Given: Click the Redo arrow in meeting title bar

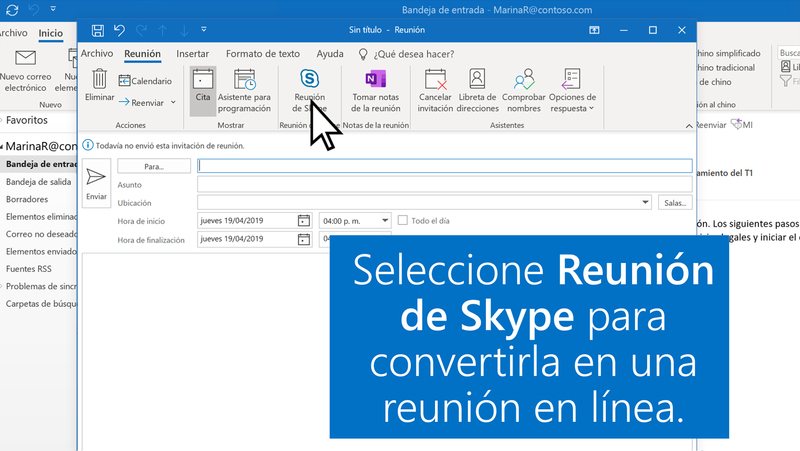Looking at the screenshot, I should (141, 31).
